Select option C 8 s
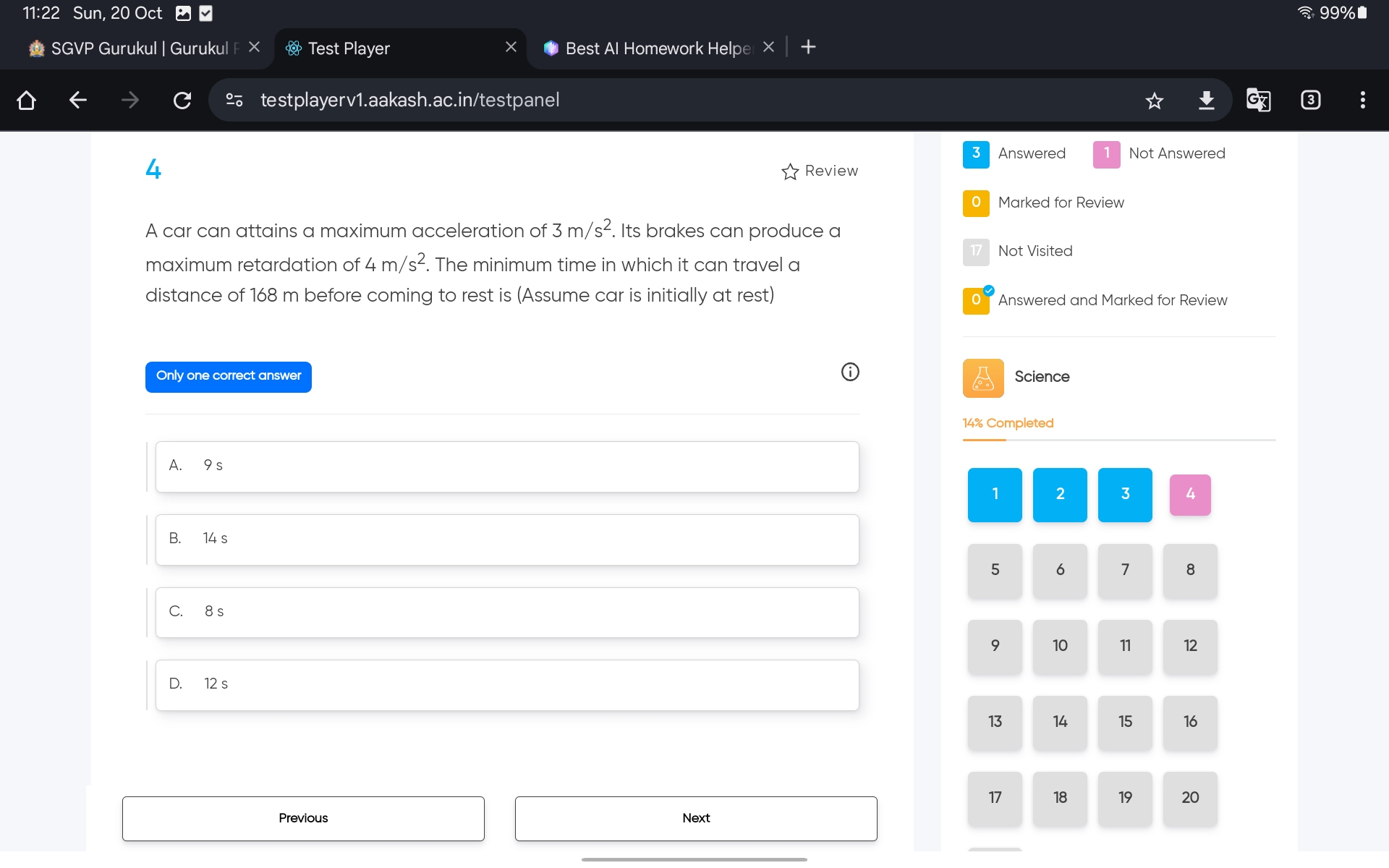The height and width of the screenshot is (868, 1389). (507, 612)
